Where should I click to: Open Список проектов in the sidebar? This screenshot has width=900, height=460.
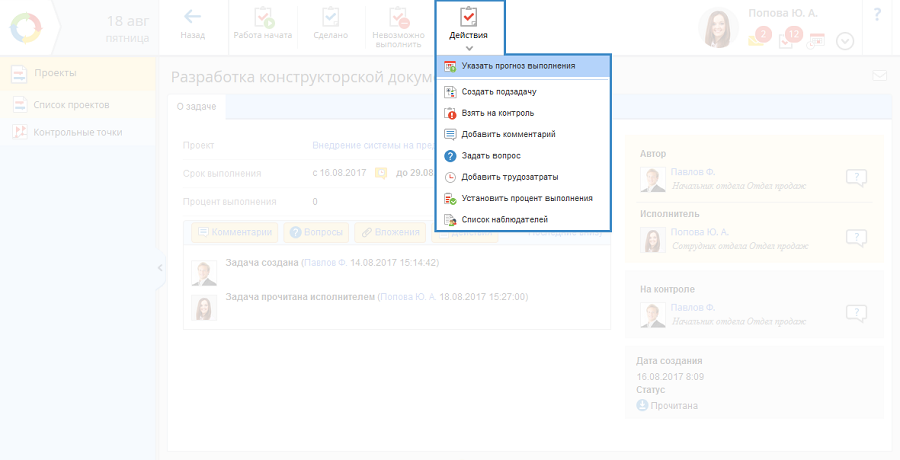[71, 104]
